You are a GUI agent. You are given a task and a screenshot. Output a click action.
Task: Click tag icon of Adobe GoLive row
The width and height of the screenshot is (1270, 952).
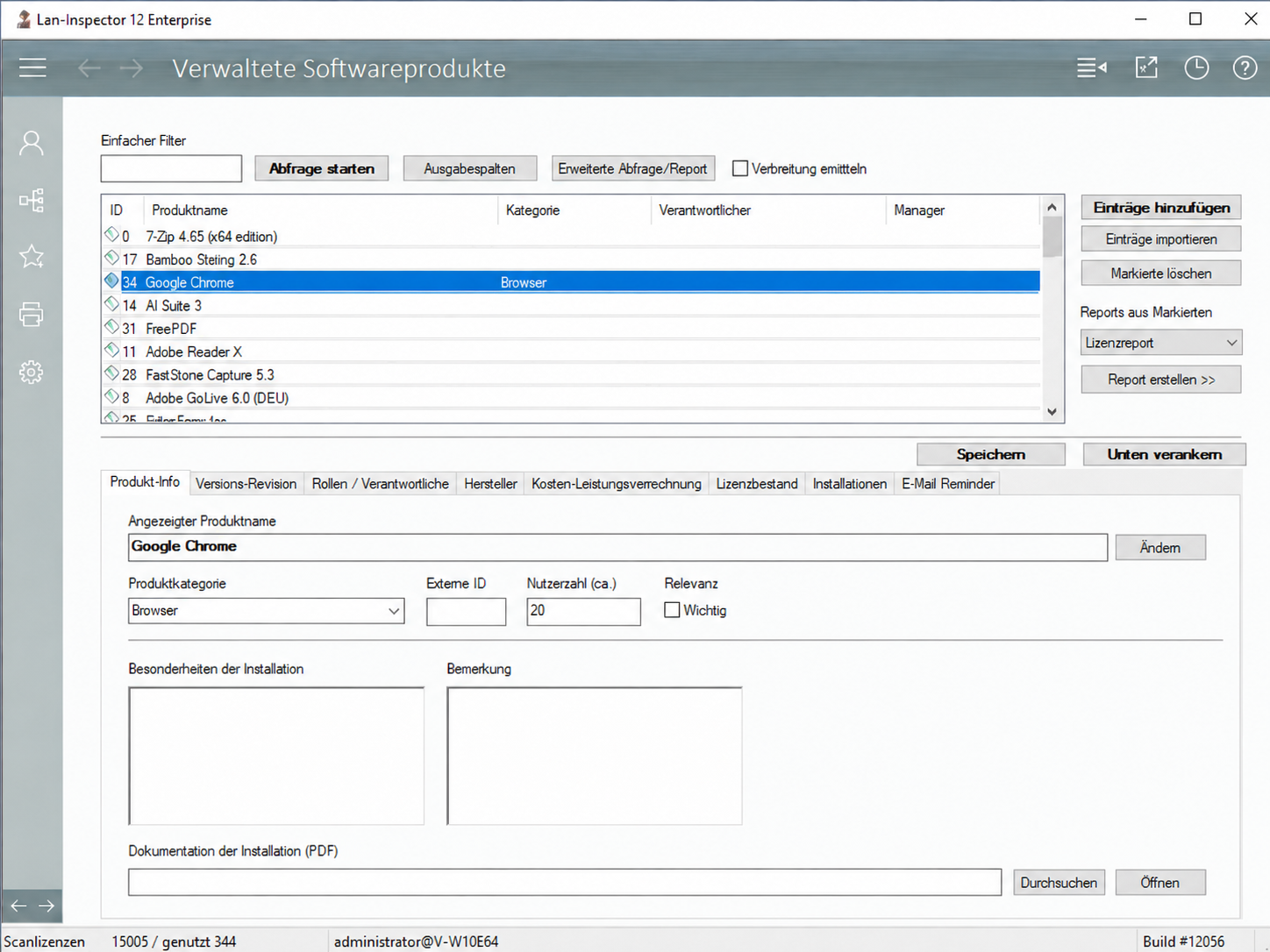coord(111,396)
